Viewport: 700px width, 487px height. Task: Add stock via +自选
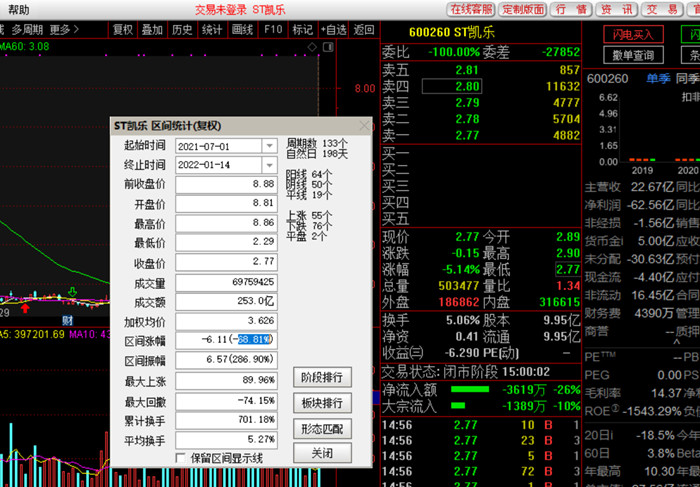pos(333,30)
